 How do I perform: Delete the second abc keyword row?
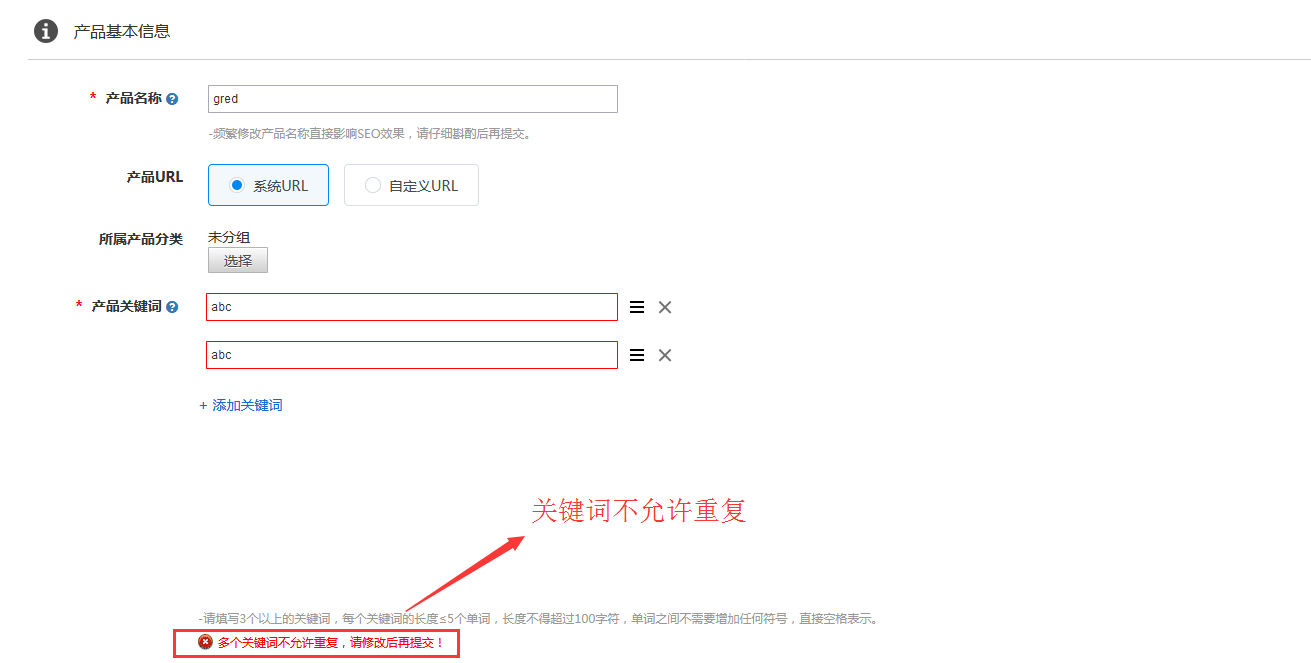665,355
